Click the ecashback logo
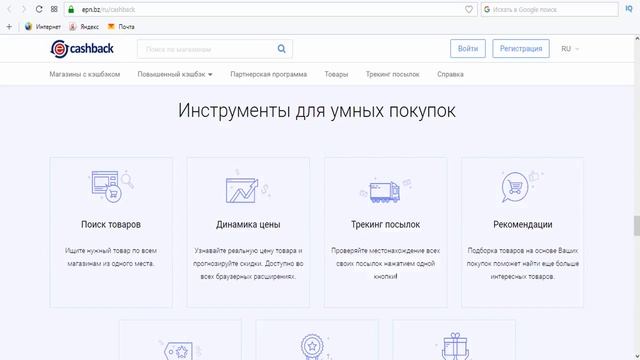 [x=82, y=49]
